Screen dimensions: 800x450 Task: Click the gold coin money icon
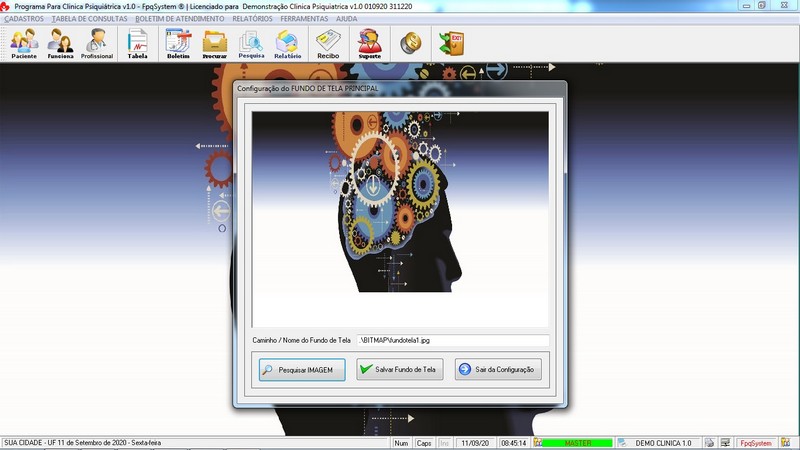[410, 43]
